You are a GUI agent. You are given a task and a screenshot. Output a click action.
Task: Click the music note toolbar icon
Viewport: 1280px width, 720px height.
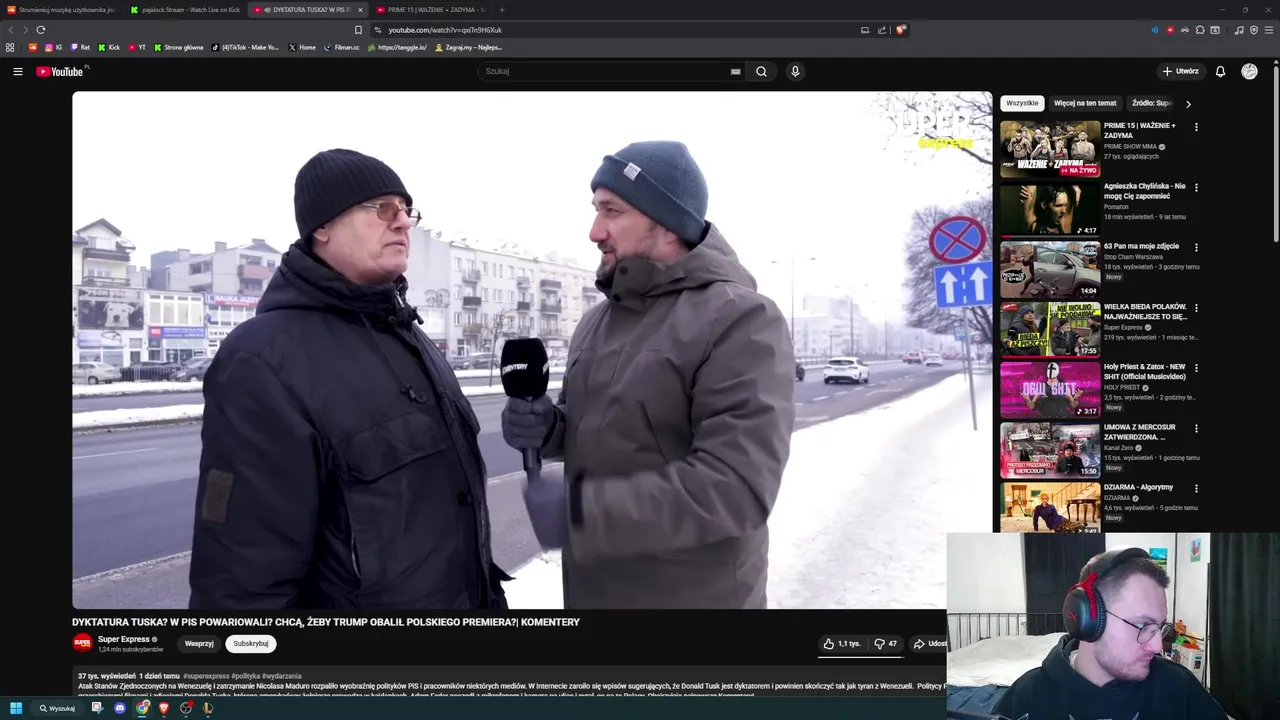[1239, 30]
